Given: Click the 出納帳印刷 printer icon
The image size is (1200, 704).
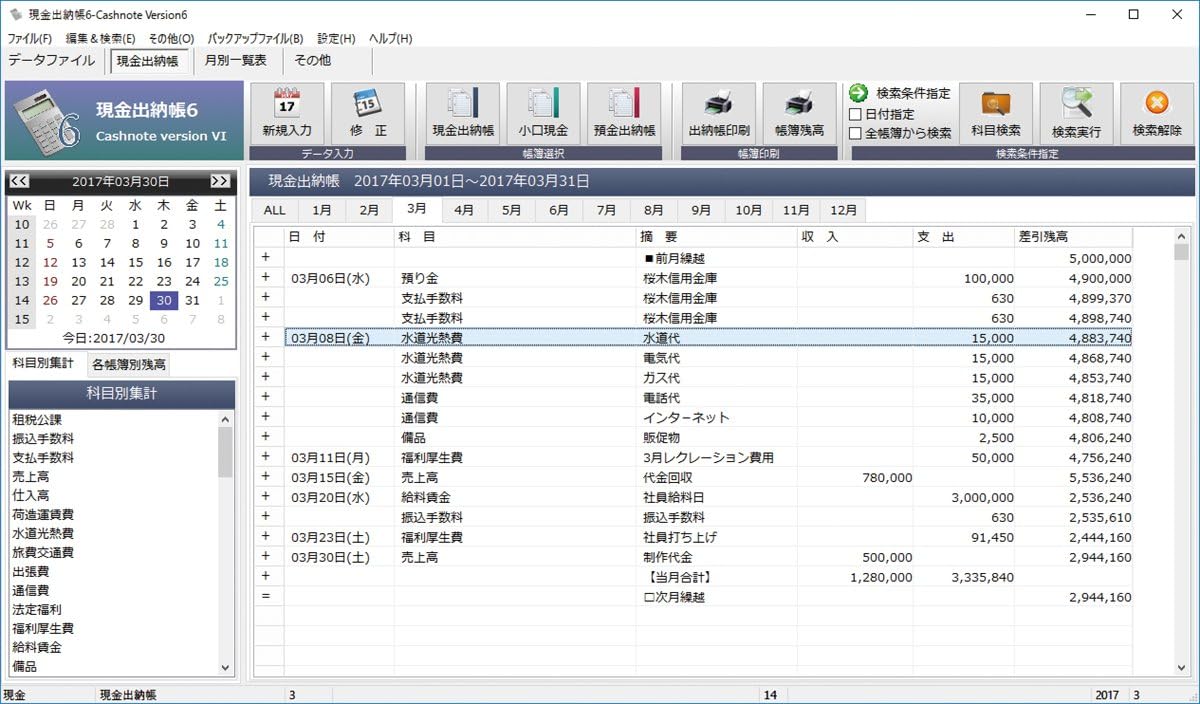Looking at the screenshot, I should (x=719, y=104).
